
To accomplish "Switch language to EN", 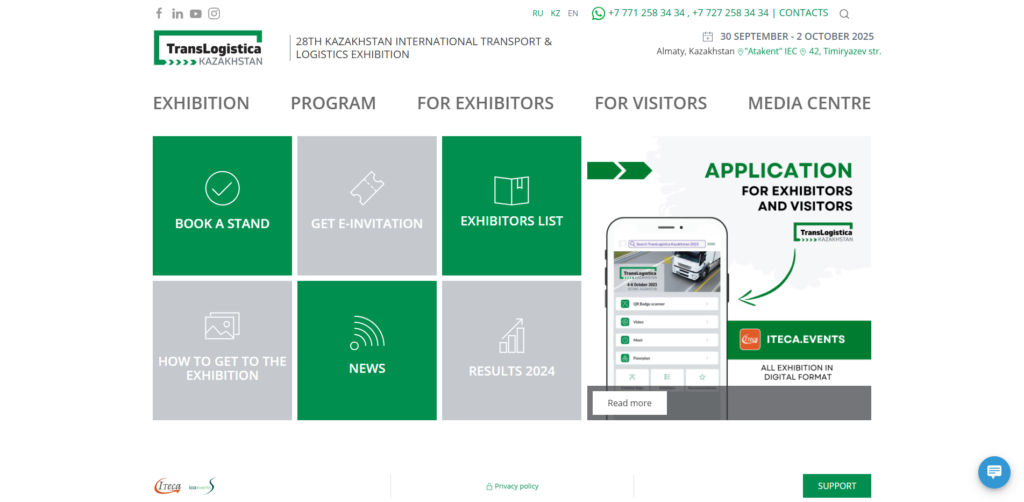I will coord(573,13).
